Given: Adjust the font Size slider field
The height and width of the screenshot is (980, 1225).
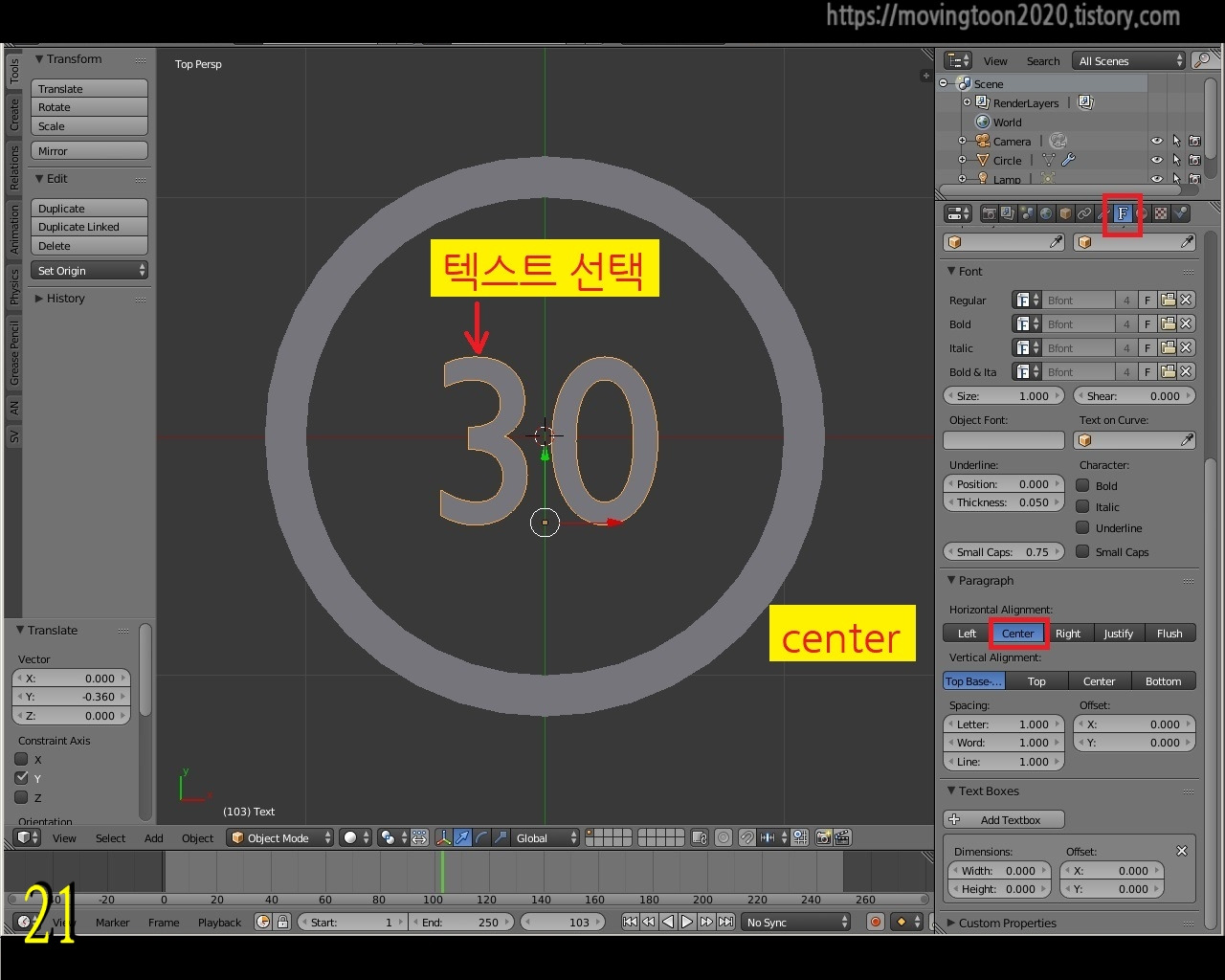Looking at the screenshot, I should (x=1004, y=395).
